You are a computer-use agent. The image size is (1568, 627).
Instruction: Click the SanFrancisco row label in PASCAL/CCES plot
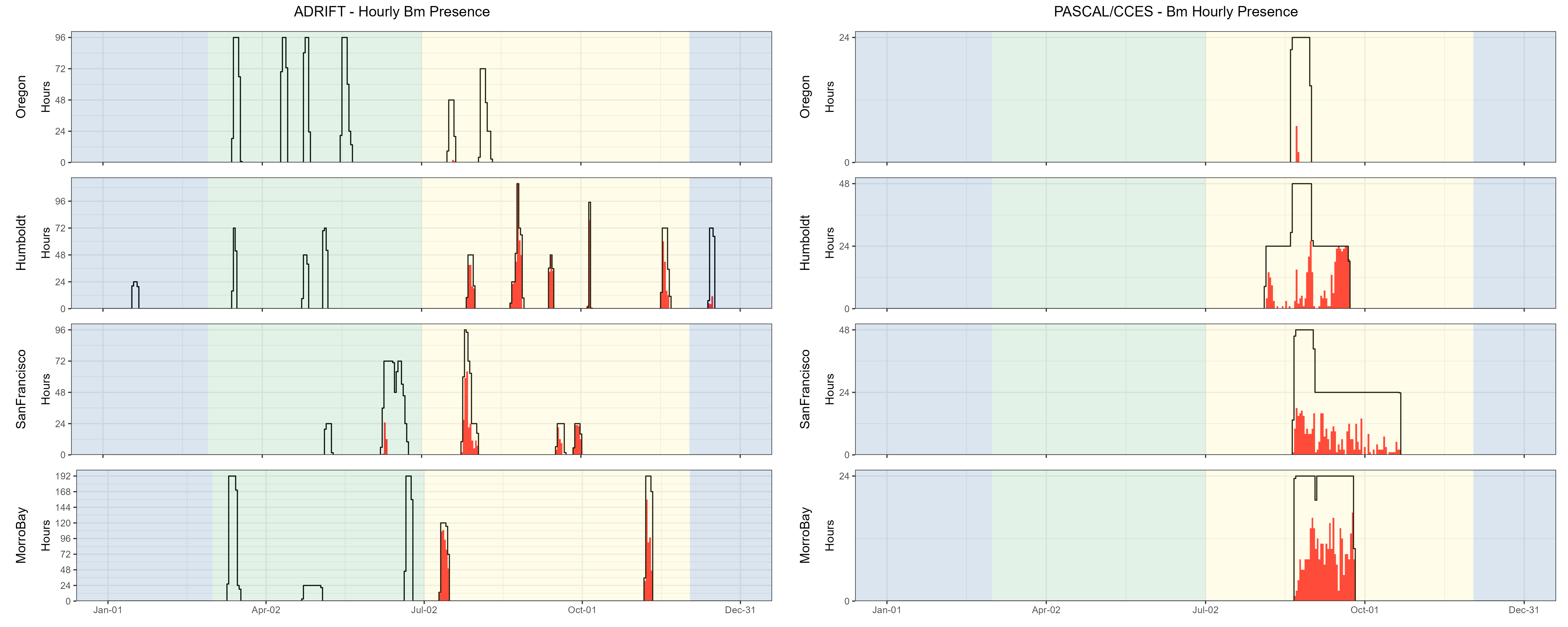click(805, 389)
